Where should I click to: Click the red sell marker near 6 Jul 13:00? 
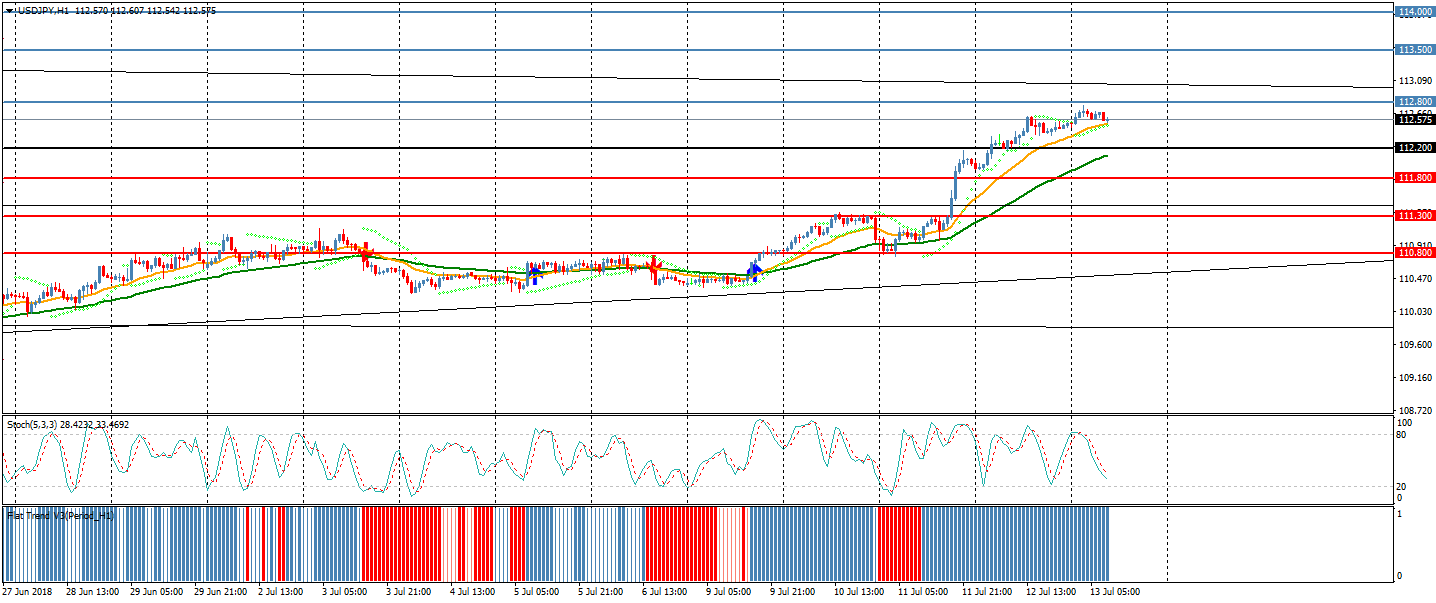(x=653, y=267)
